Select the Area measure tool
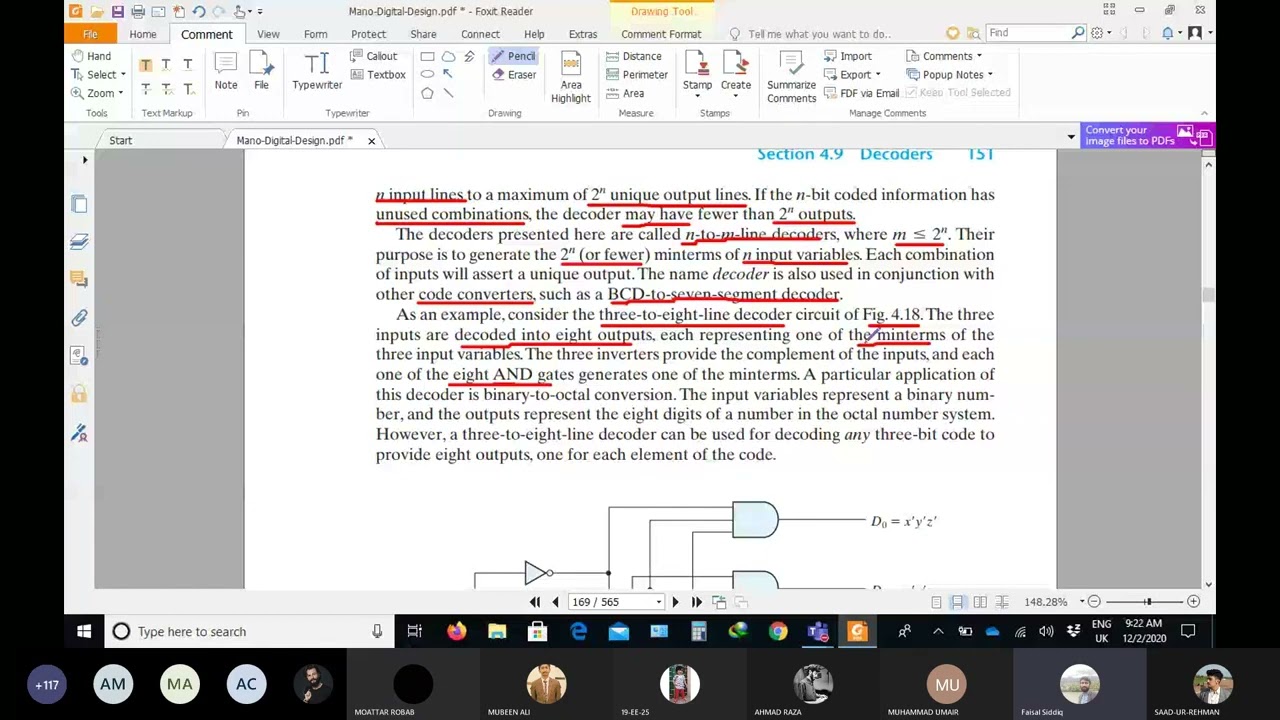 point(625,93)
